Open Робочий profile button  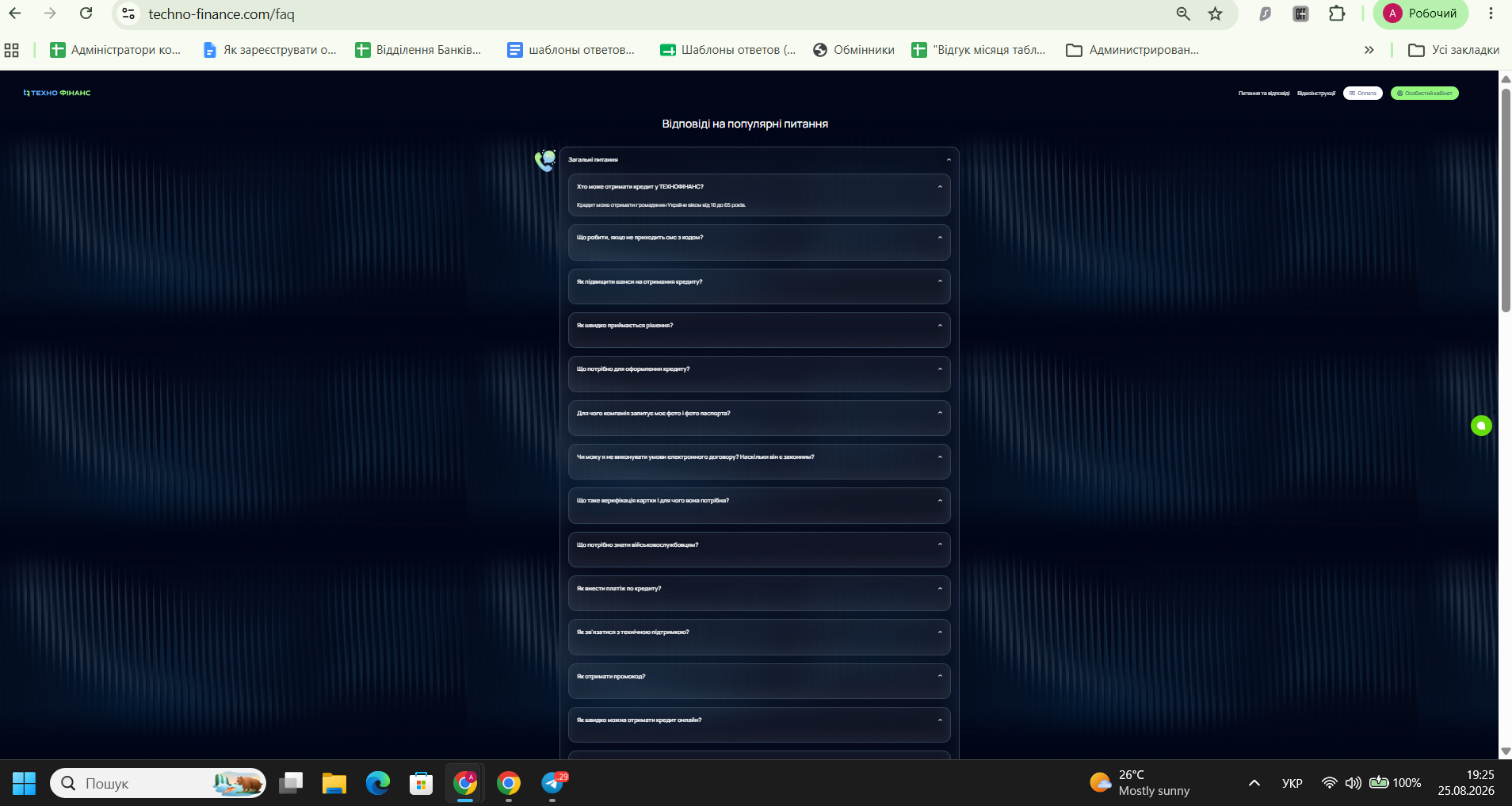(x=1420, y=13)
